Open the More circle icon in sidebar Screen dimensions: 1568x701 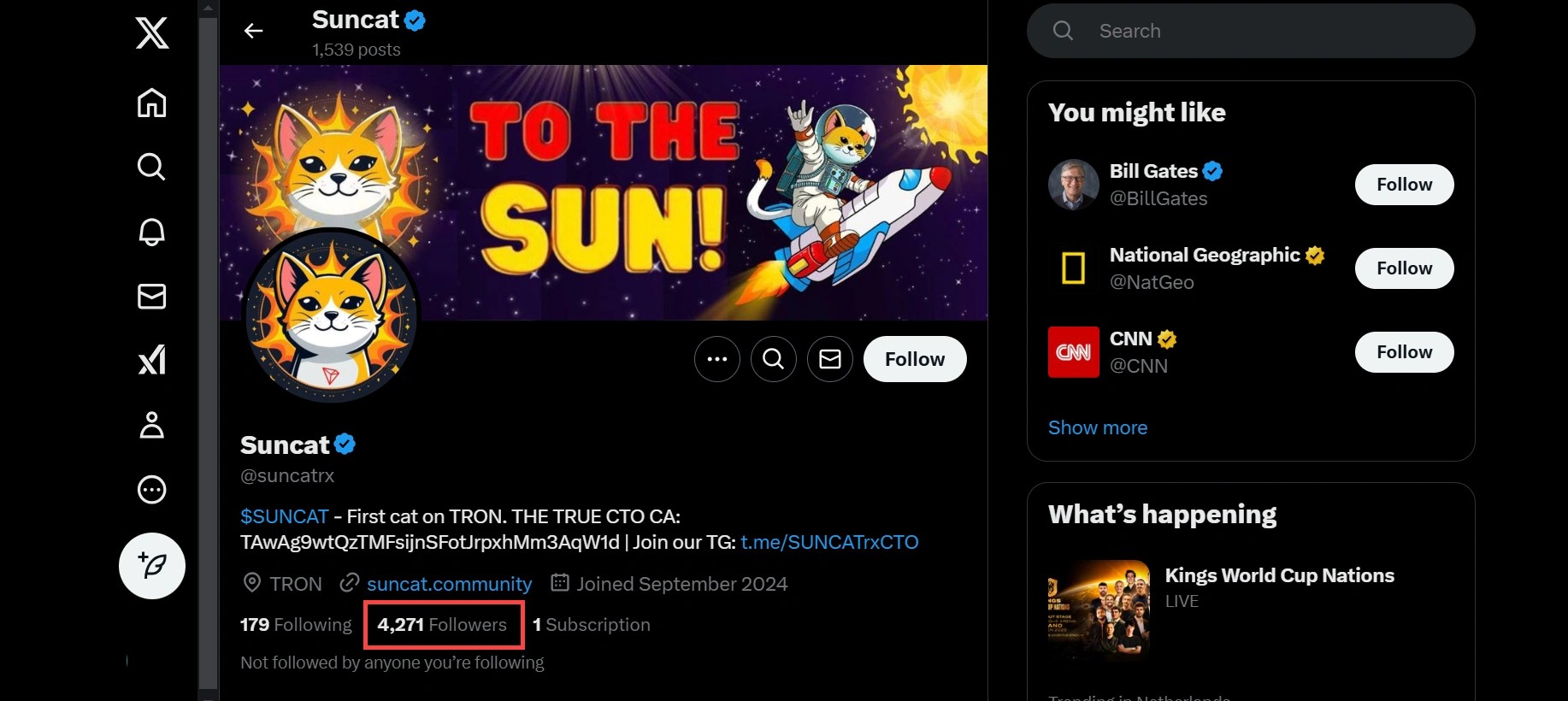coord(152,490)
